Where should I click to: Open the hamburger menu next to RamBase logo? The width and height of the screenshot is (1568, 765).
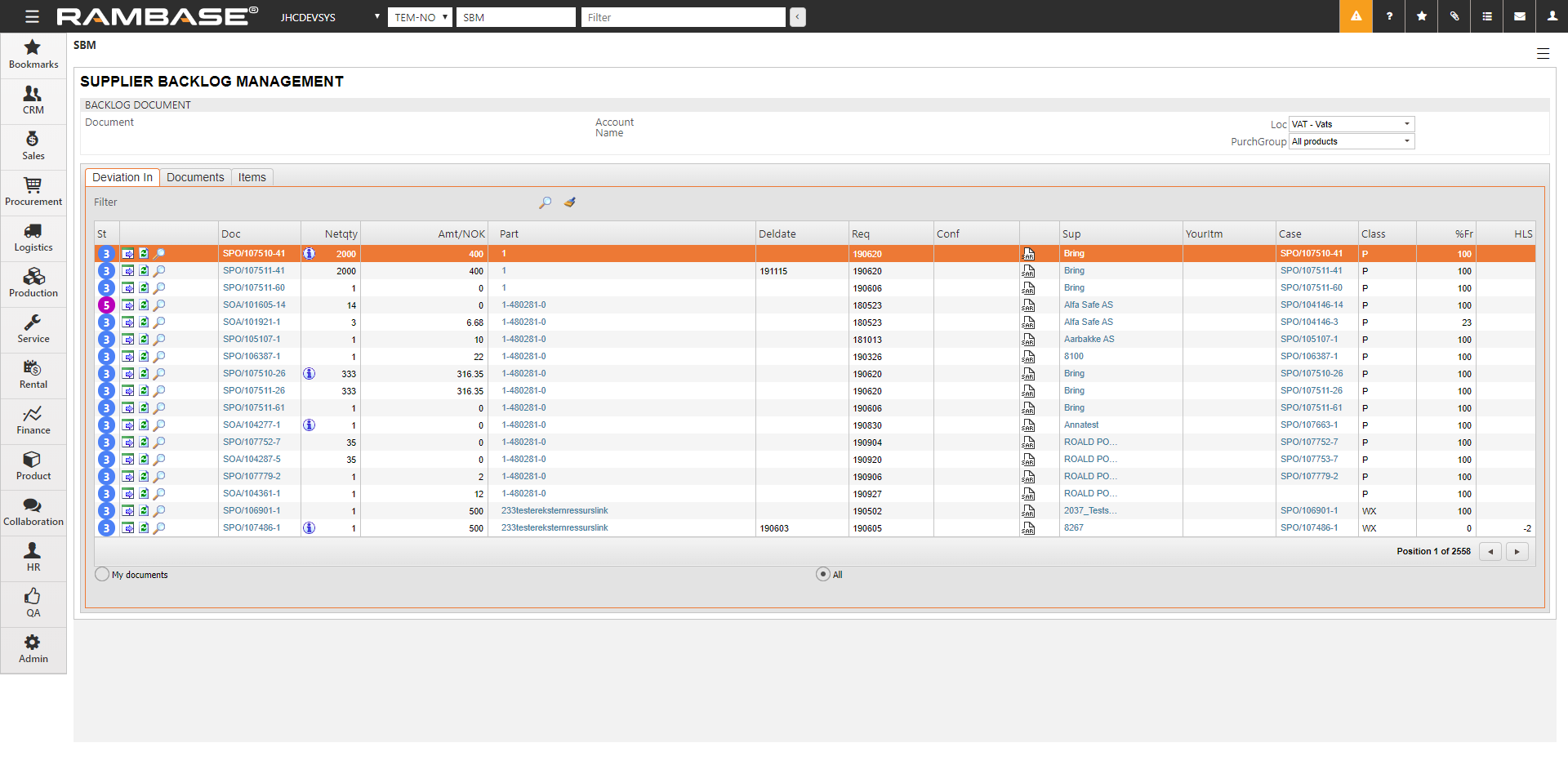(x=32, y=16)
